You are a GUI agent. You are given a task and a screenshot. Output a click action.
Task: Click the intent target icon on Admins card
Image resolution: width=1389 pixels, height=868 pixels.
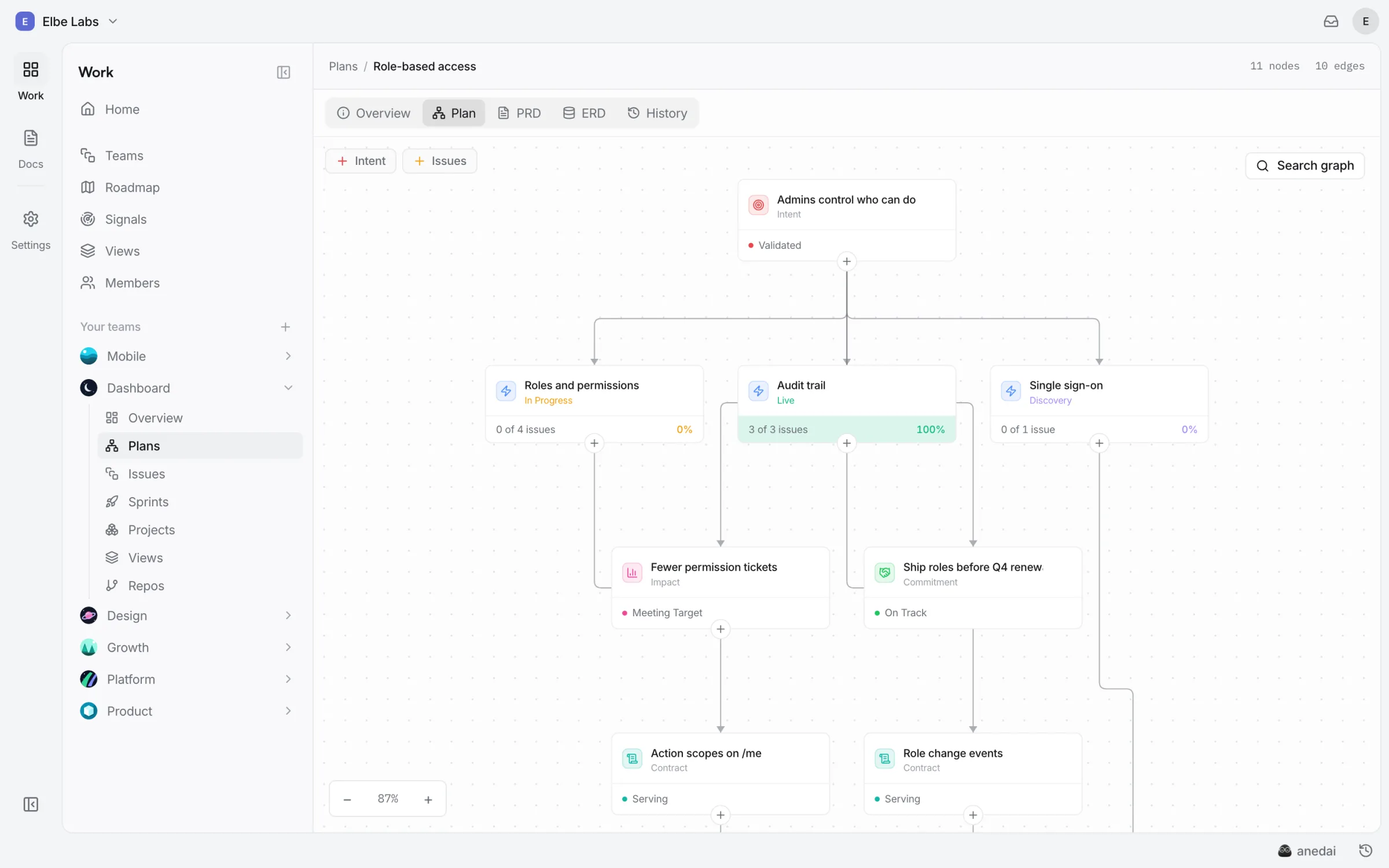pos(758,205)
